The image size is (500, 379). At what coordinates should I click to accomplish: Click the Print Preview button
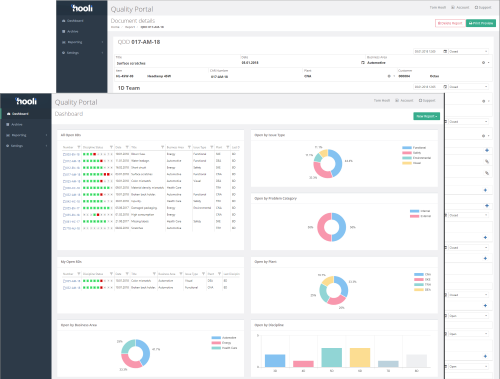click(x=481, y=23)
